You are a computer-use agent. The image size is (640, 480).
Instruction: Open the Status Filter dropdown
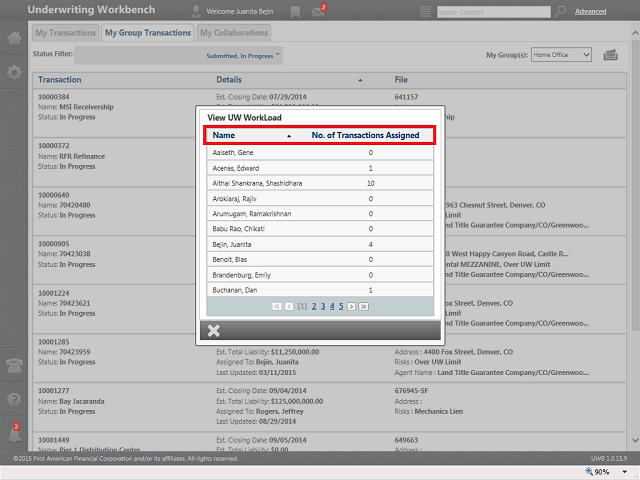[x=178, y=55]
